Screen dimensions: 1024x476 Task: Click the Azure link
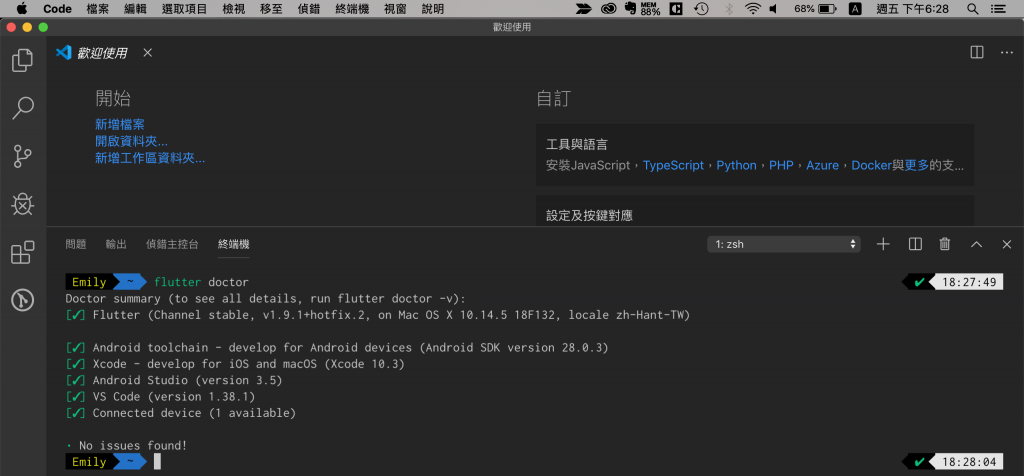click(822, 165)
